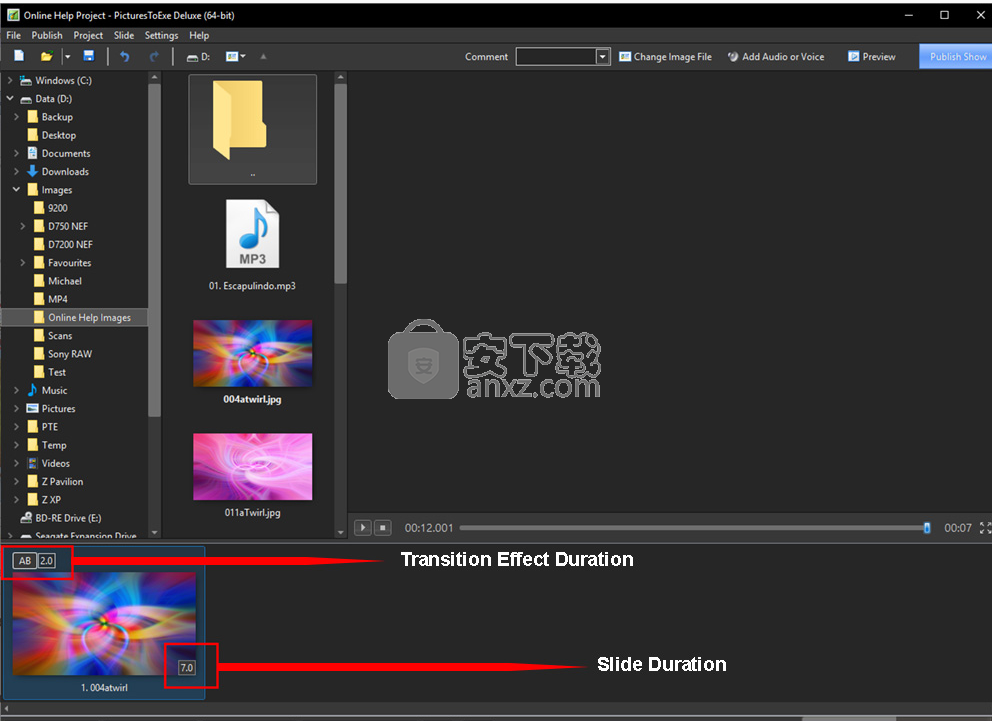Click the Undo arrow icon

point(125,56)
